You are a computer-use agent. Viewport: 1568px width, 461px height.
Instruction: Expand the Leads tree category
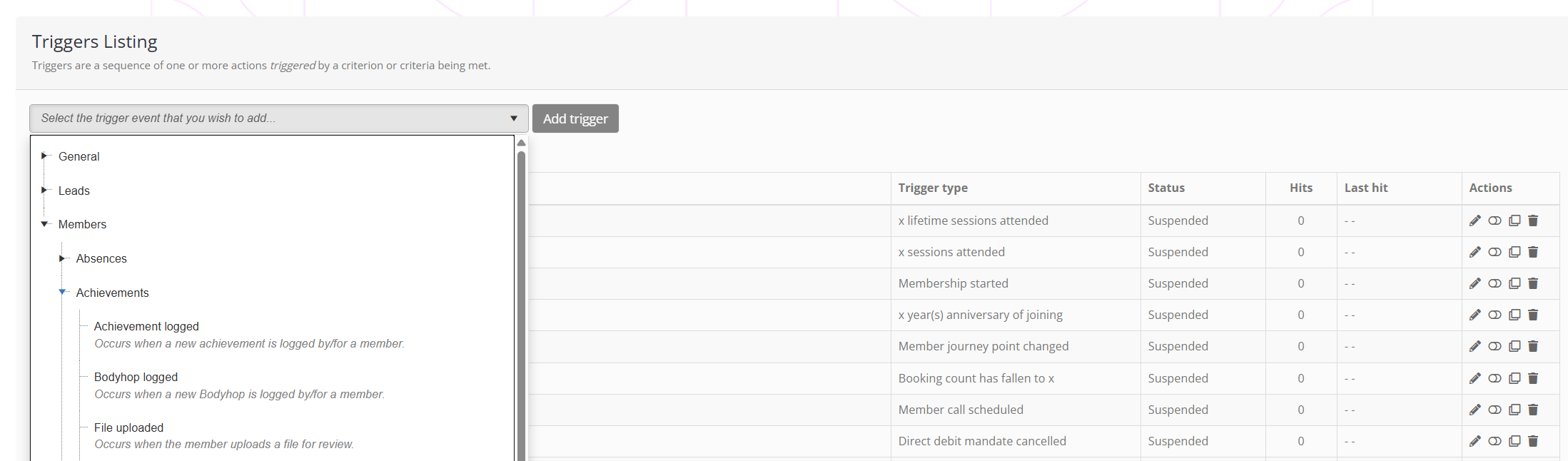[44, 190]
